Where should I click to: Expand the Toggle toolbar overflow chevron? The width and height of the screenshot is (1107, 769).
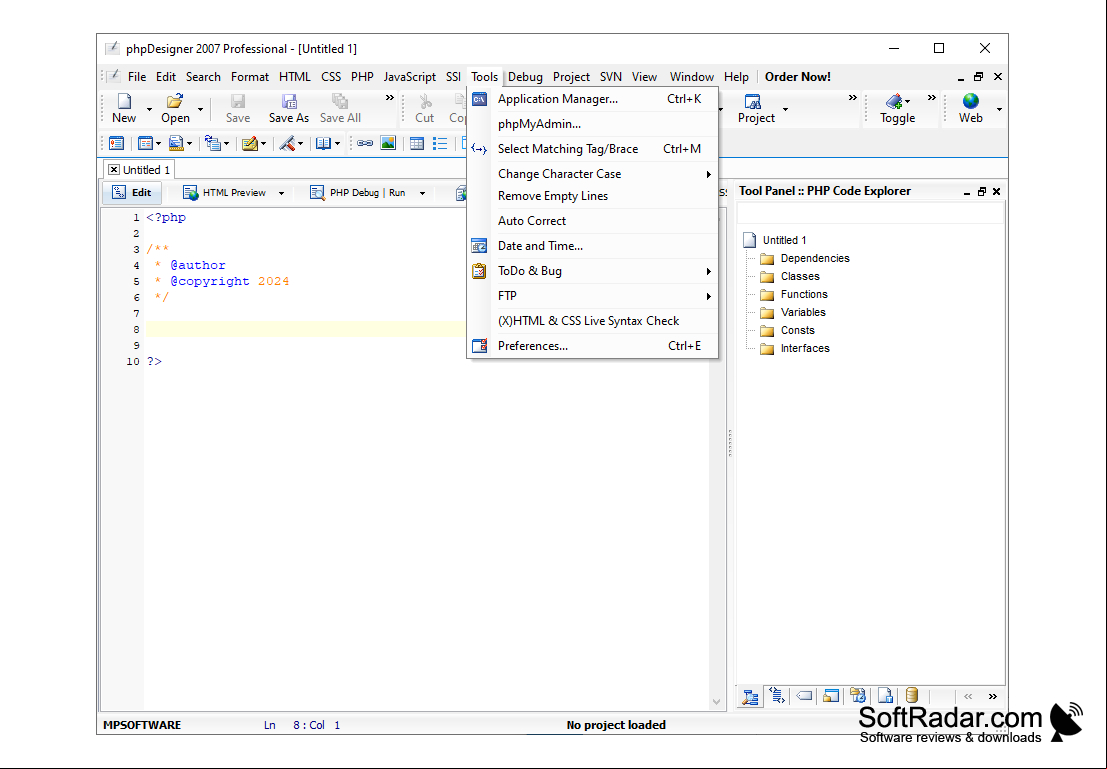coord(932,97)
